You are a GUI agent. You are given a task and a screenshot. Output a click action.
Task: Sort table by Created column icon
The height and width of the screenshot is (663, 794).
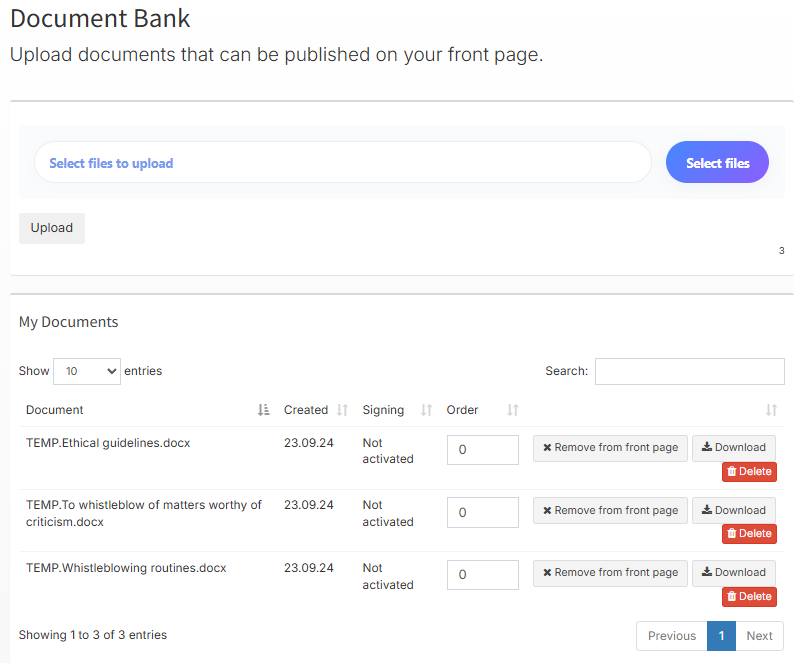coord(342,410)
